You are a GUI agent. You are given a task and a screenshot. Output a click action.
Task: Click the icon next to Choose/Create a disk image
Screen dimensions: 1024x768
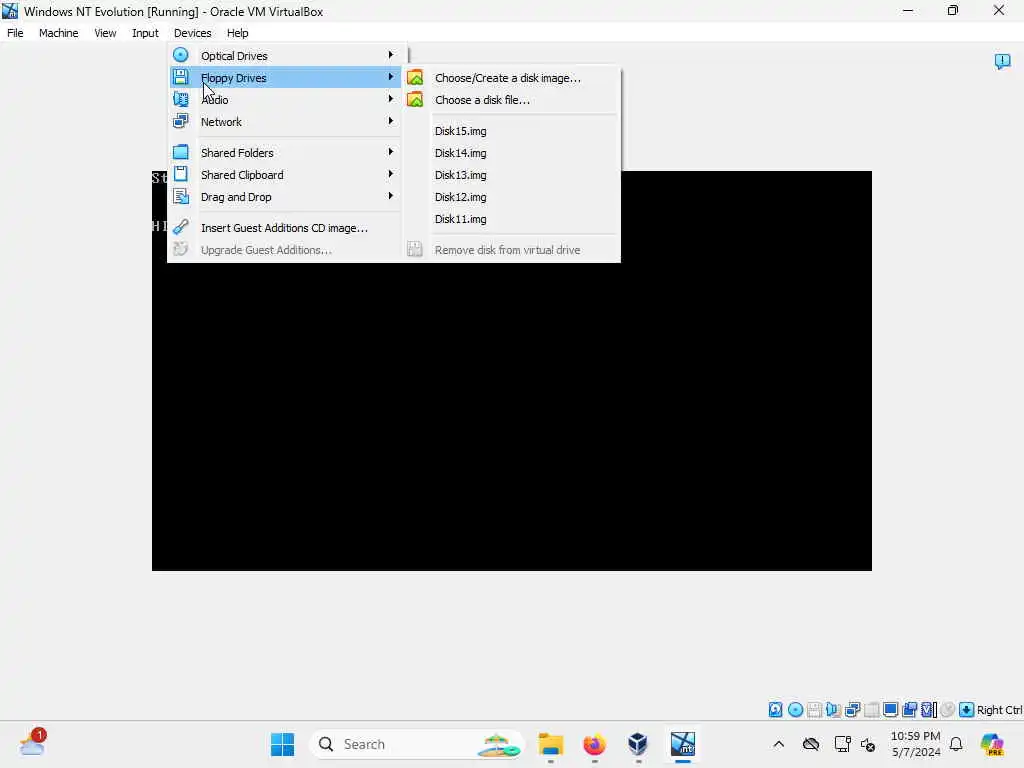415,78
